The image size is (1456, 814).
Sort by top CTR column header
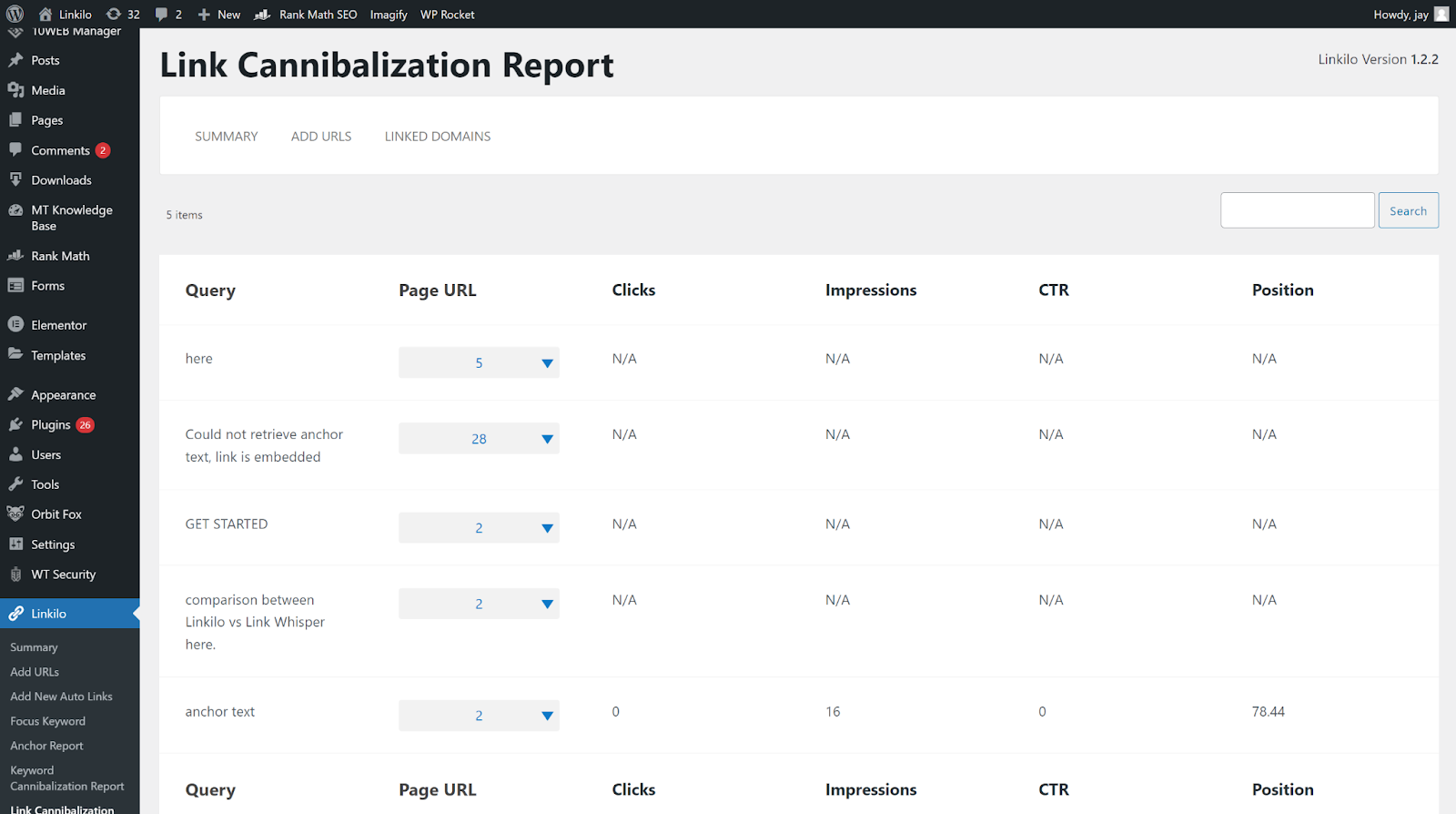1054,290
